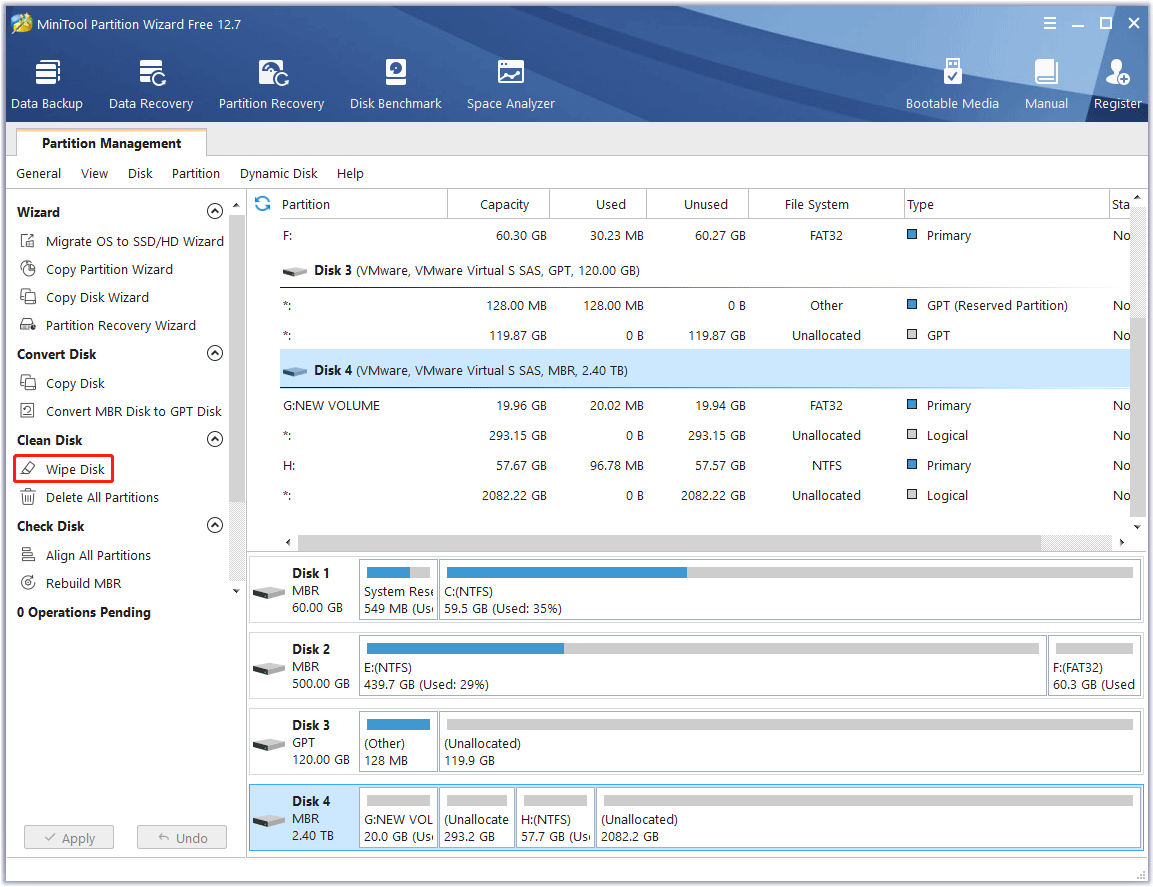Image resolution: width=1153 pixels, height=887 pixels.
Task: Click the Disk 4 drive icon in disk map
Action: (x=268, y=820)
